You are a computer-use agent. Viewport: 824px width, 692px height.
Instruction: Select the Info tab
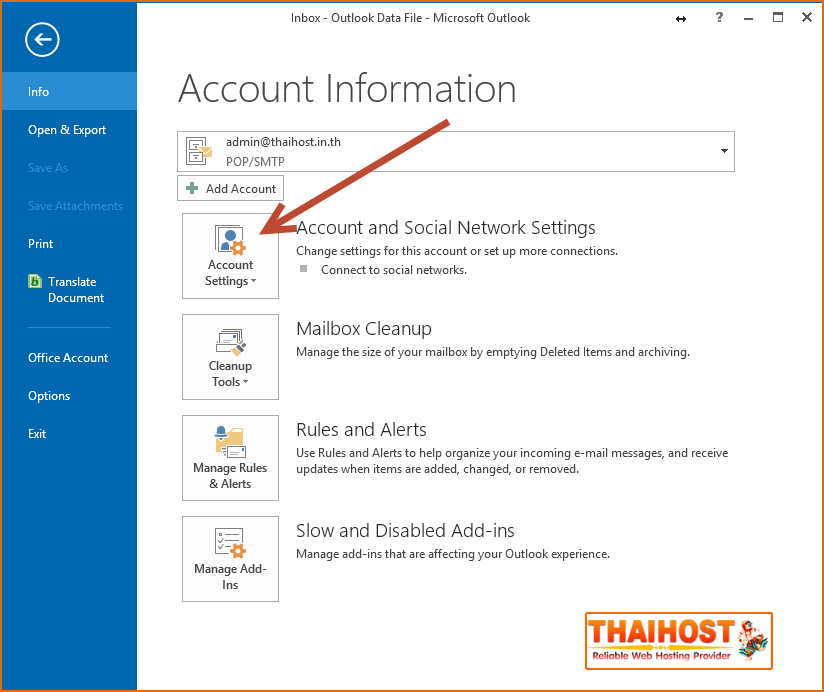69,91
